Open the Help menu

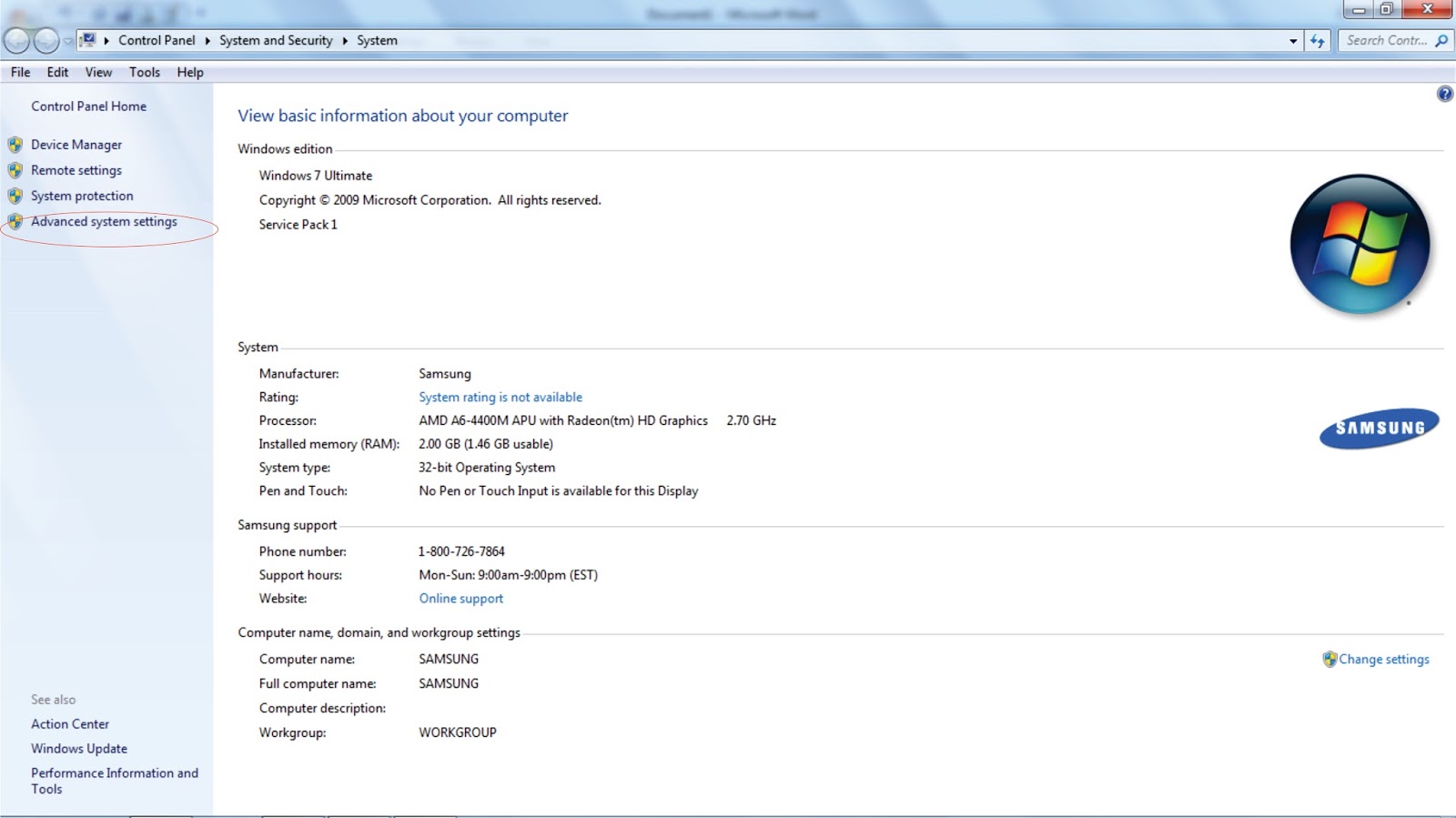189,72
